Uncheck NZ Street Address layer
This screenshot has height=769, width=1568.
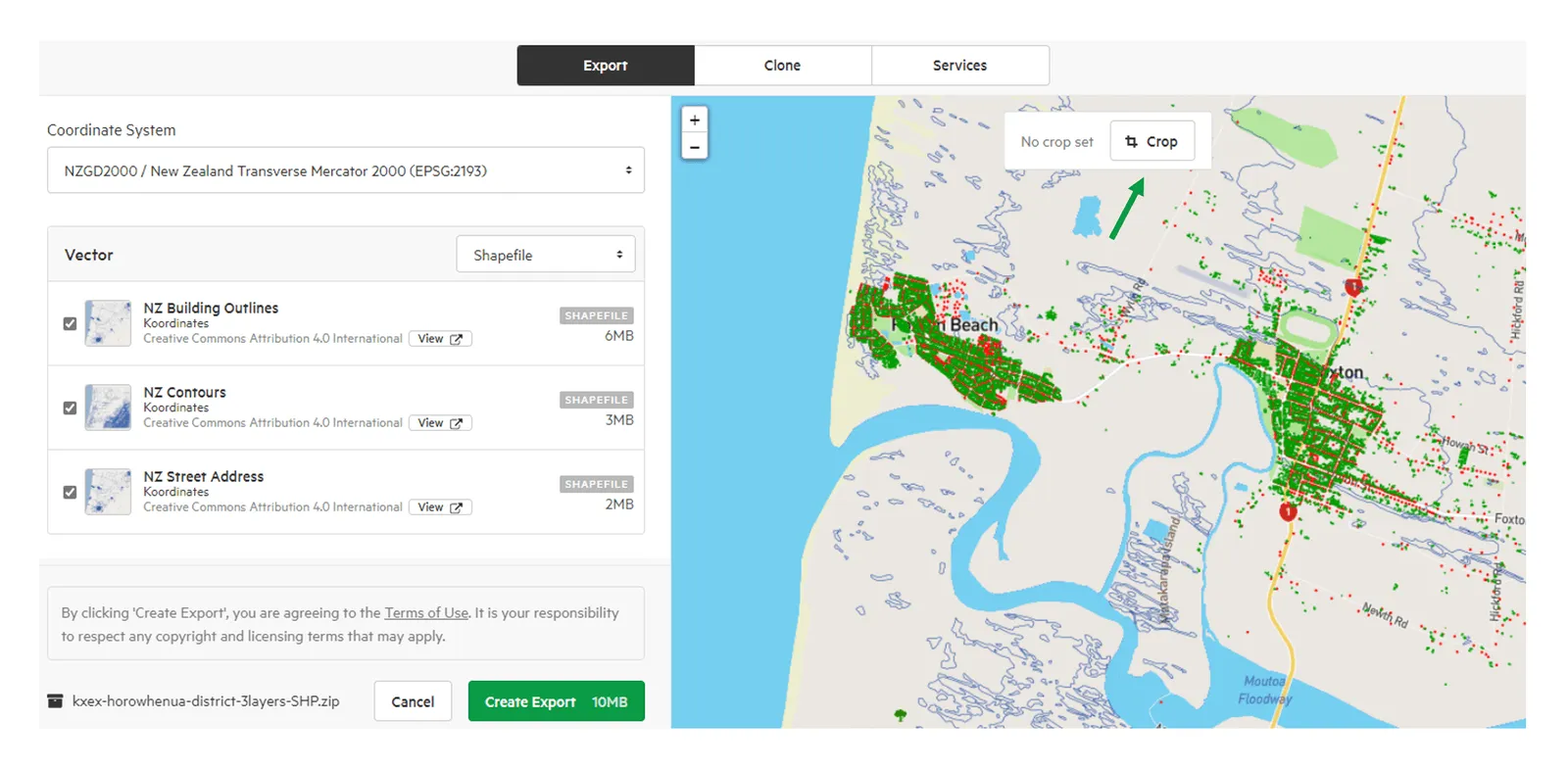tap(70, 492)
